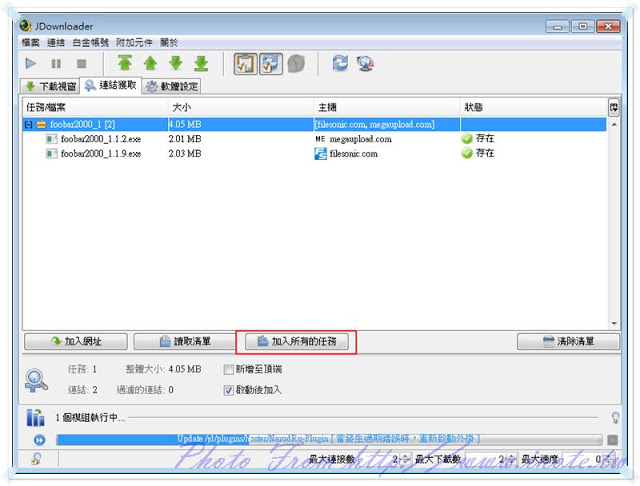Move selection to bottom arrow icon
Screen dimensions: 640x486
201,63
